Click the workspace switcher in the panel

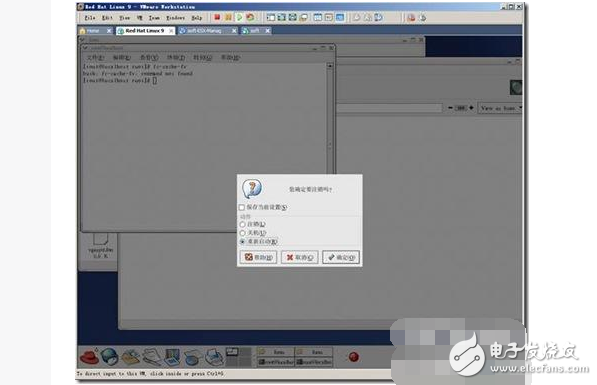tap(238, 357)
